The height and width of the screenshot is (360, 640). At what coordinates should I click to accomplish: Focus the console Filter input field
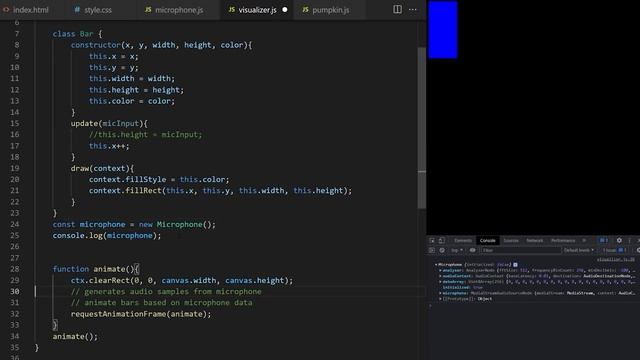(x=521, y=250)
